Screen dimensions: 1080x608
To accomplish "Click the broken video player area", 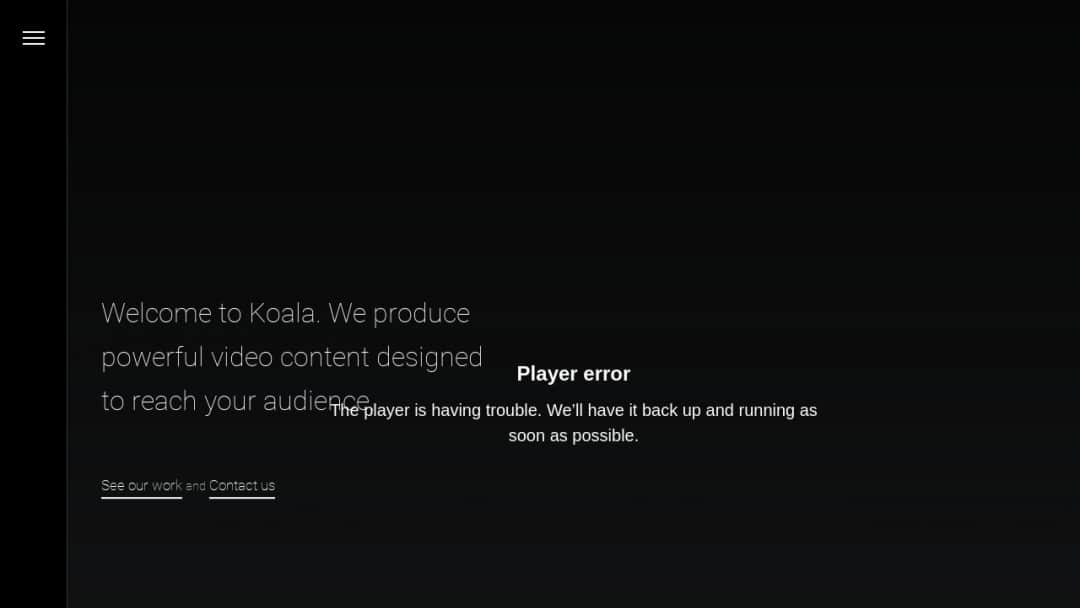I will (x=573, y=400).
